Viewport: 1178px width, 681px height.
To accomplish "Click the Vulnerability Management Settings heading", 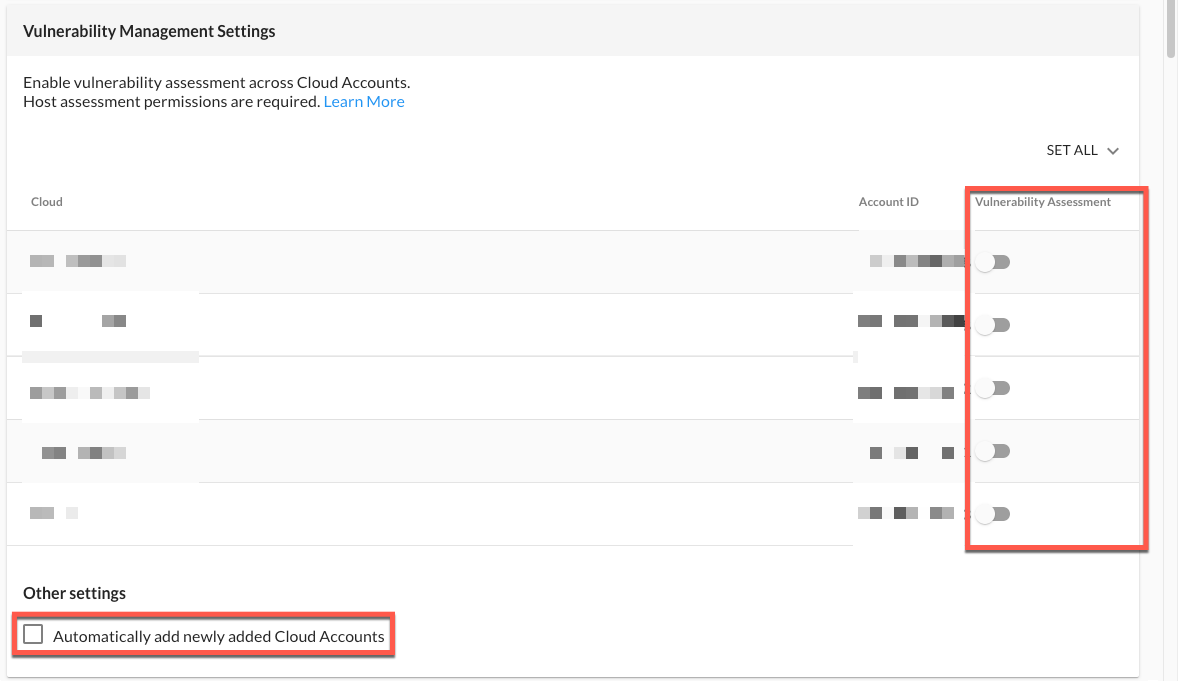I will pyautogui.click(x=150, y=32).
